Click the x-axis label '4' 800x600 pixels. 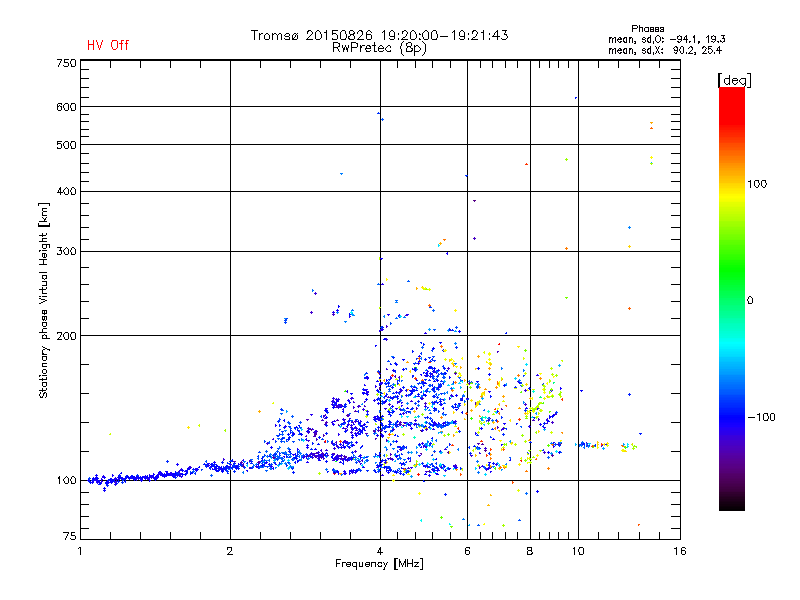point(380,551)
